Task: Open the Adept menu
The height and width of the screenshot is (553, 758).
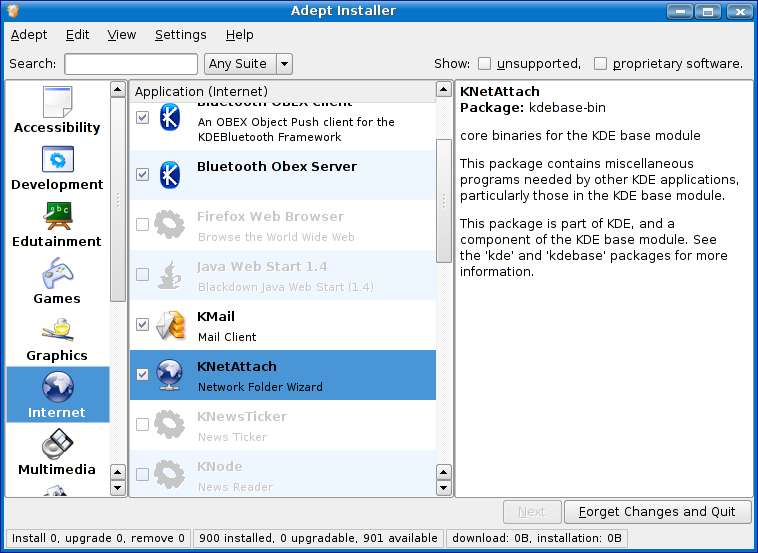Action: coord(29,34)
